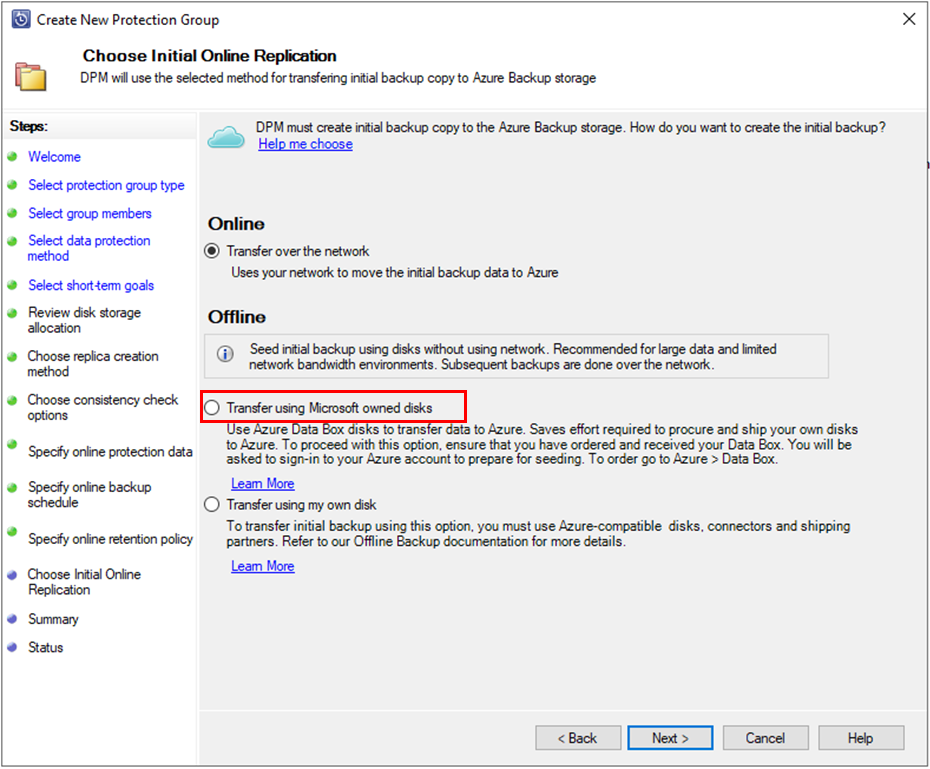Go to Select data protection method step

tap(89, 248)
